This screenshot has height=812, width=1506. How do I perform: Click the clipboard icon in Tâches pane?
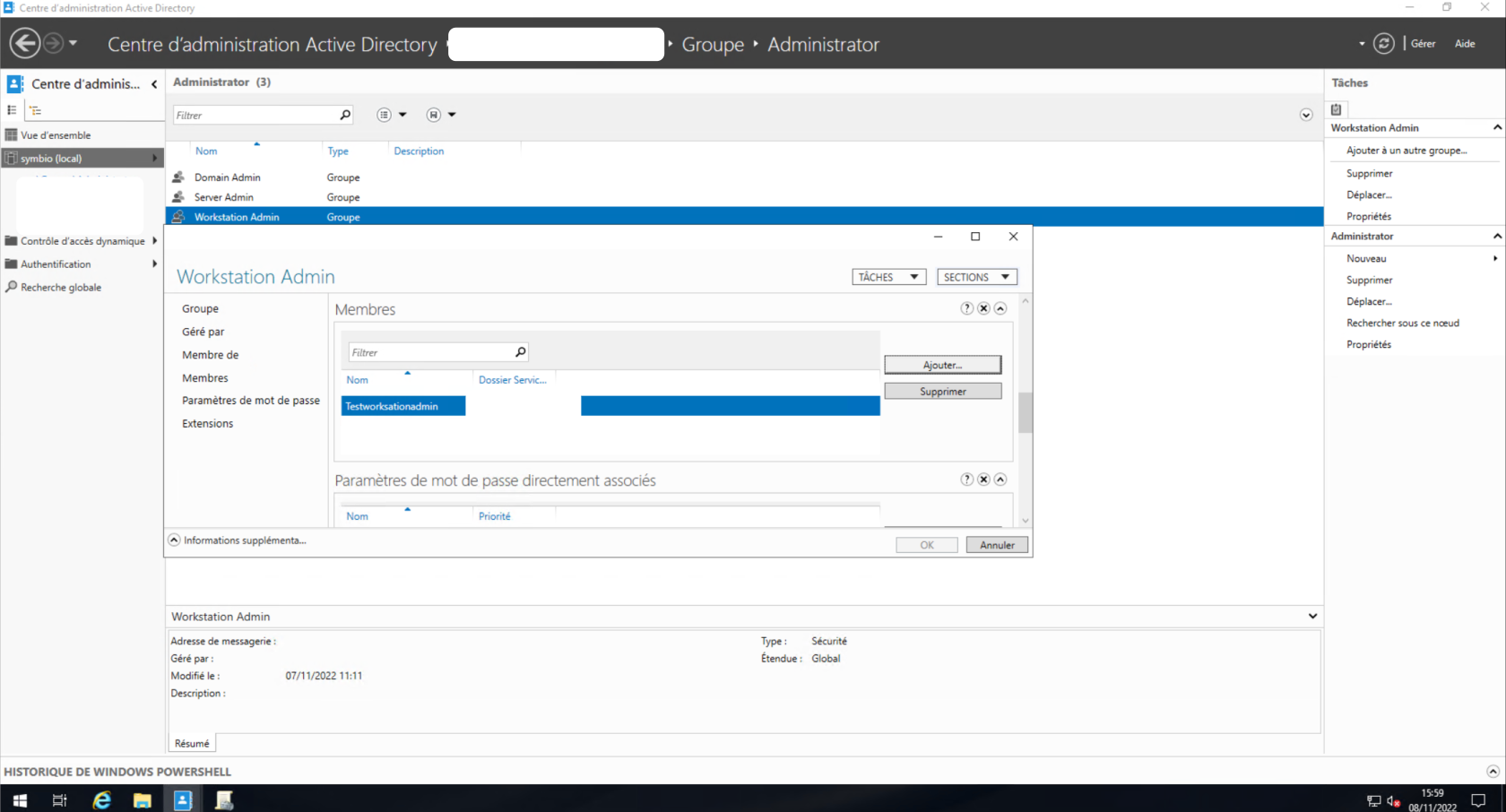(1337, 109)
